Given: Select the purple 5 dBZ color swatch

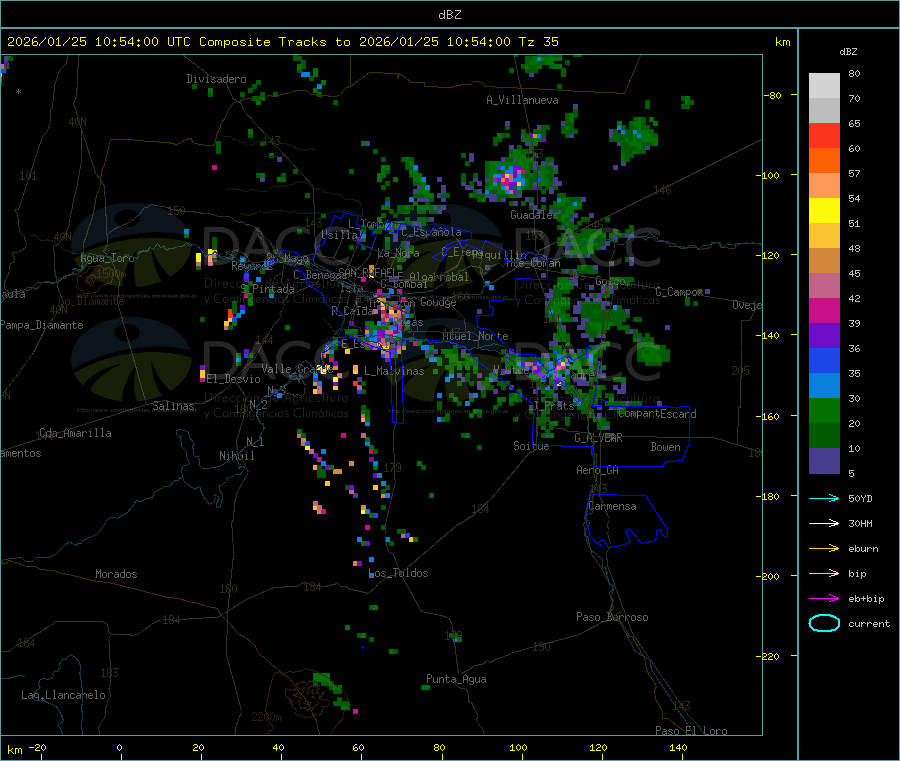Looking at the screenshot, I should pos(824,461).
